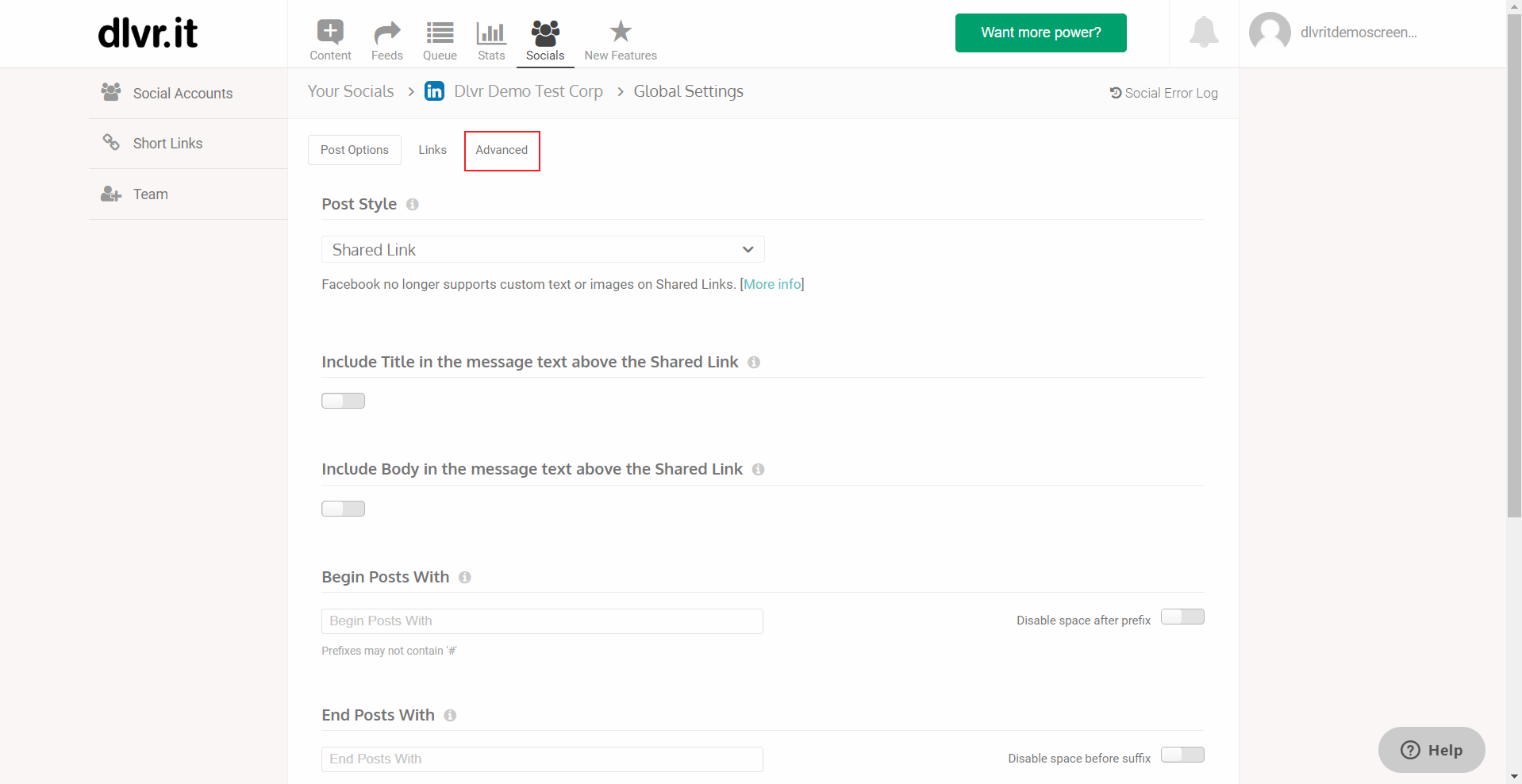Click the Begin Posts With input field
The width and height of the screenshot is (1522, 784).
[x=542, y=621]
